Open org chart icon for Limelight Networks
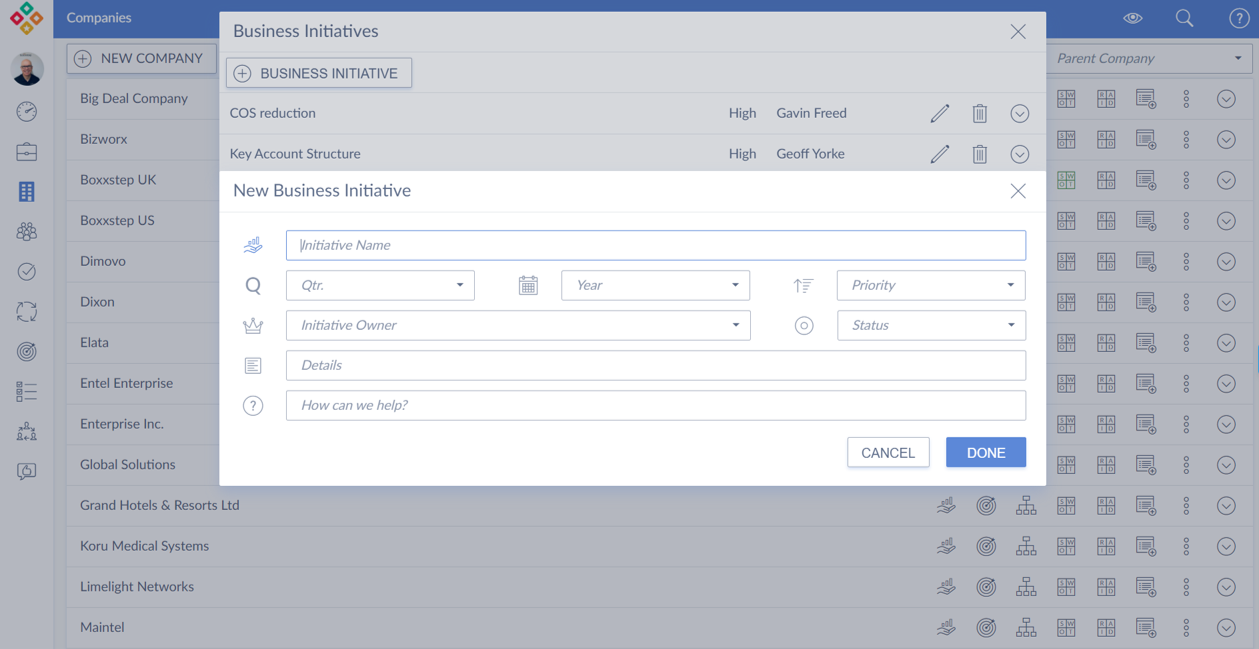 (1026, 587)
